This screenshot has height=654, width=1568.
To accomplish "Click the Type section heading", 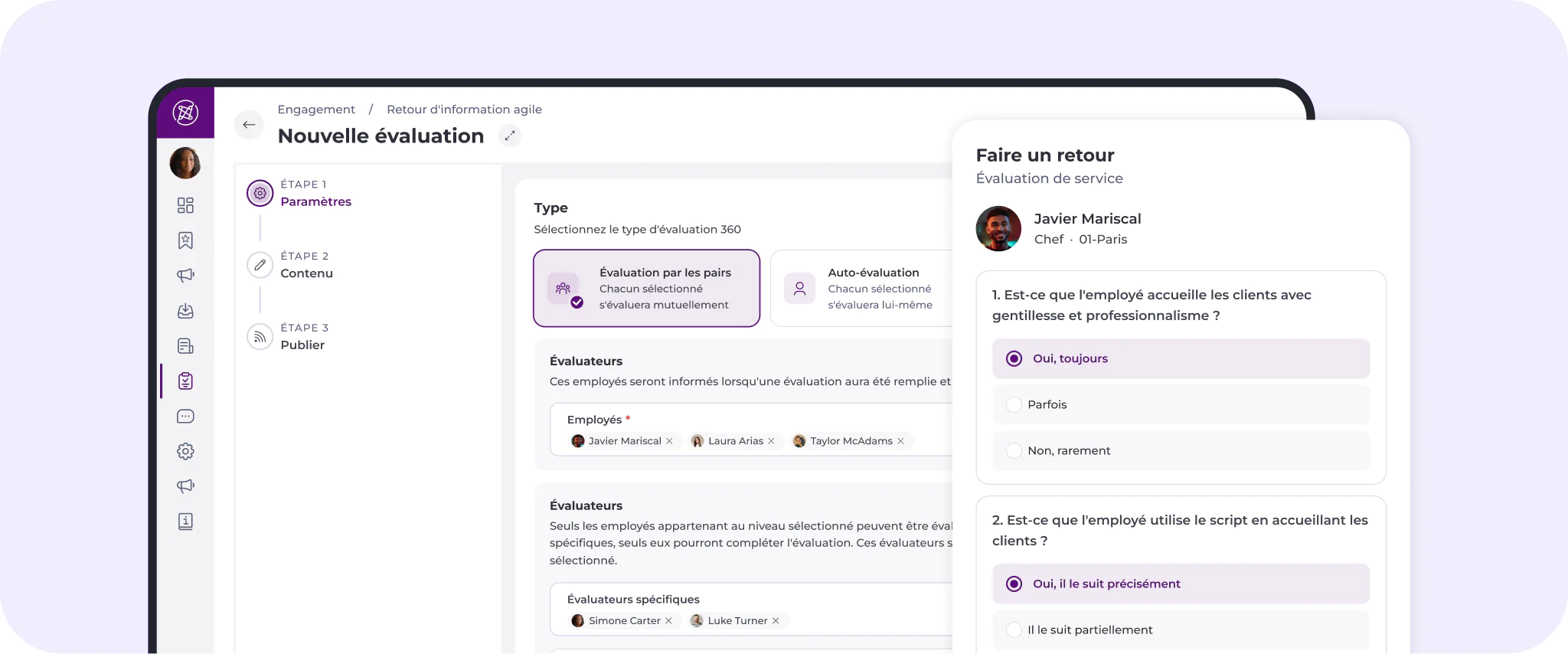I will 550,208.
